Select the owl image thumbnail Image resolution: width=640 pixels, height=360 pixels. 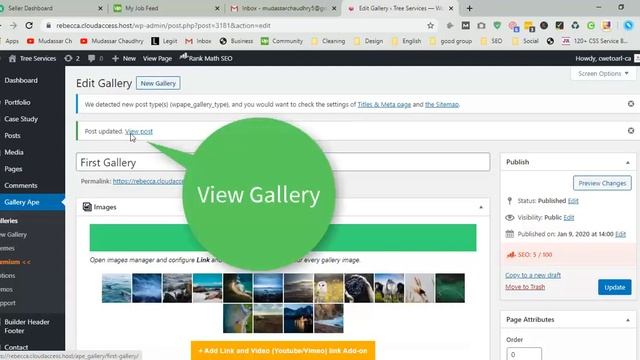coord(329,288)
